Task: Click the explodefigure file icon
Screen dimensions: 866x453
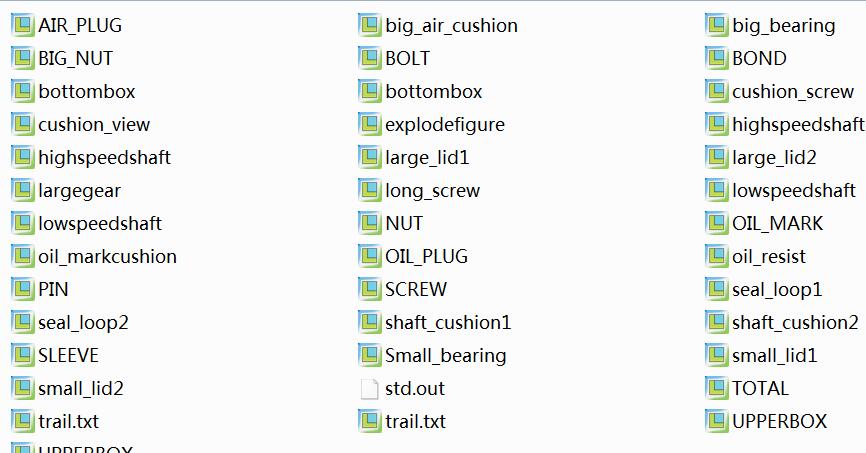Action: tap(369, 124)
